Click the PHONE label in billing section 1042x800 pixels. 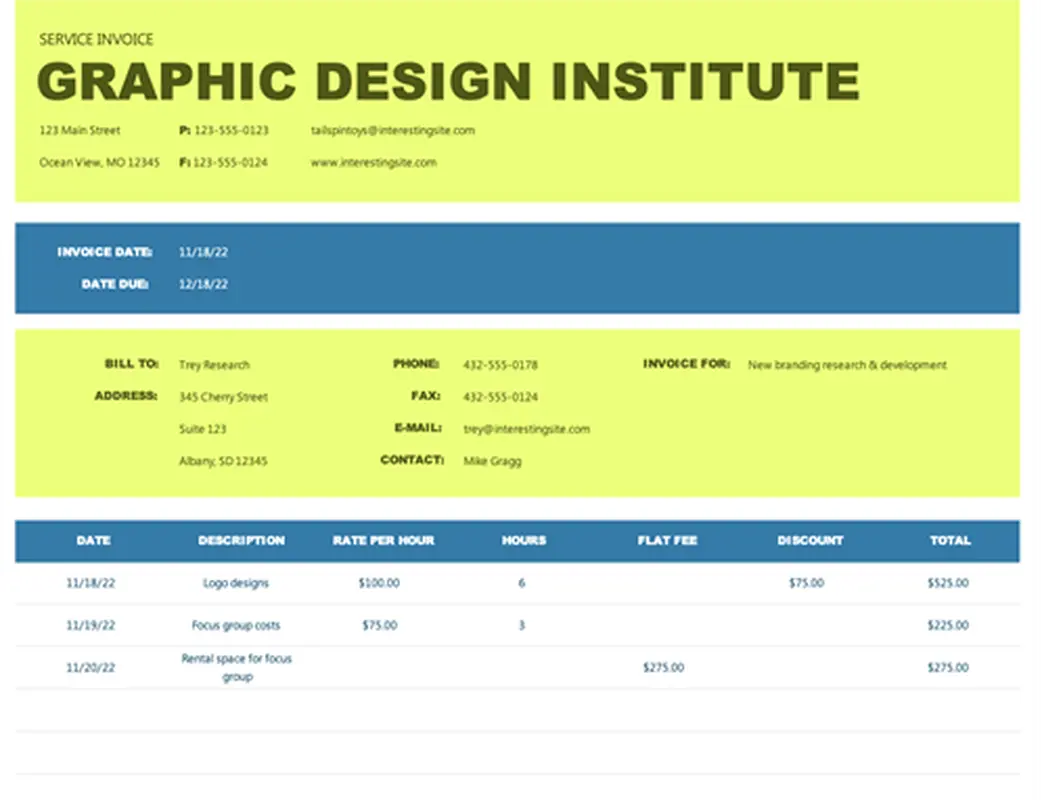416,363
